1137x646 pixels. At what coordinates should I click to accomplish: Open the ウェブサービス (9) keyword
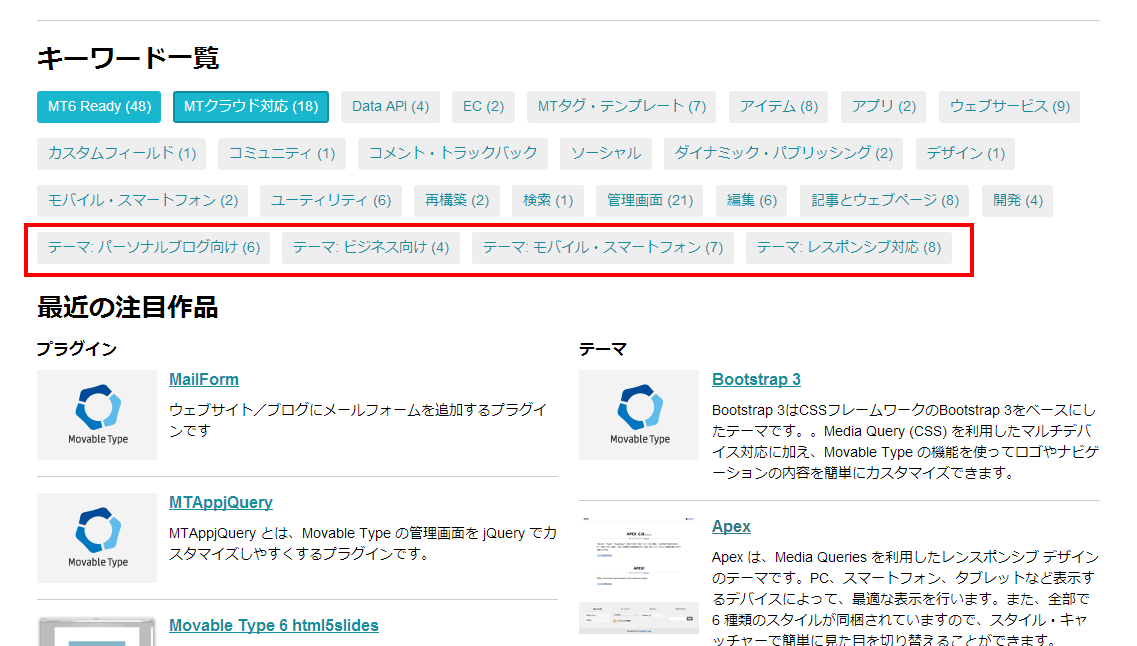[1009, 106]
